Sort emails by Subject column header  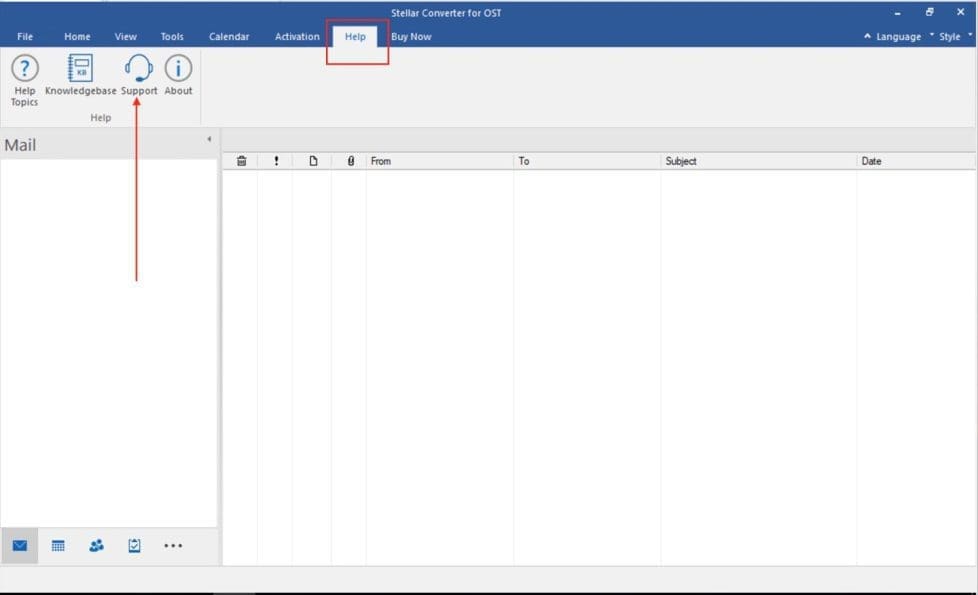pos(758,161)
